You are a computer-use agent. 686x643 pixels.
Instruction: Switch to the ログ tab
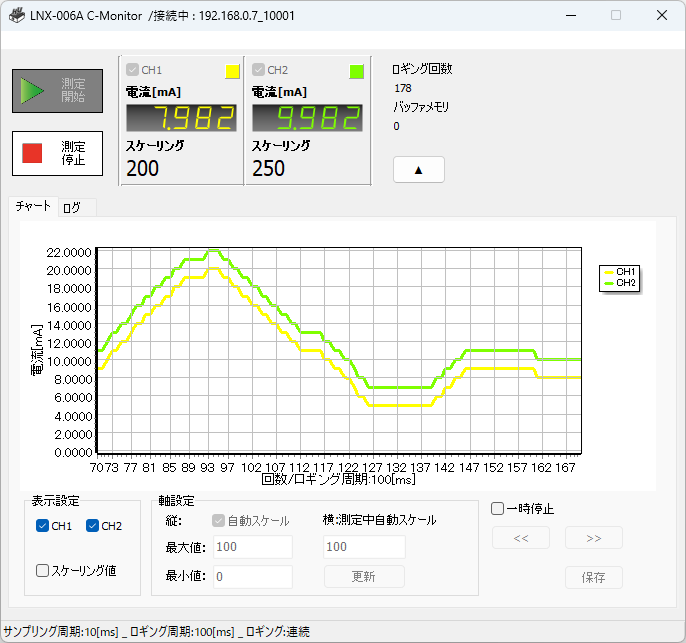[x=73, y=208]
